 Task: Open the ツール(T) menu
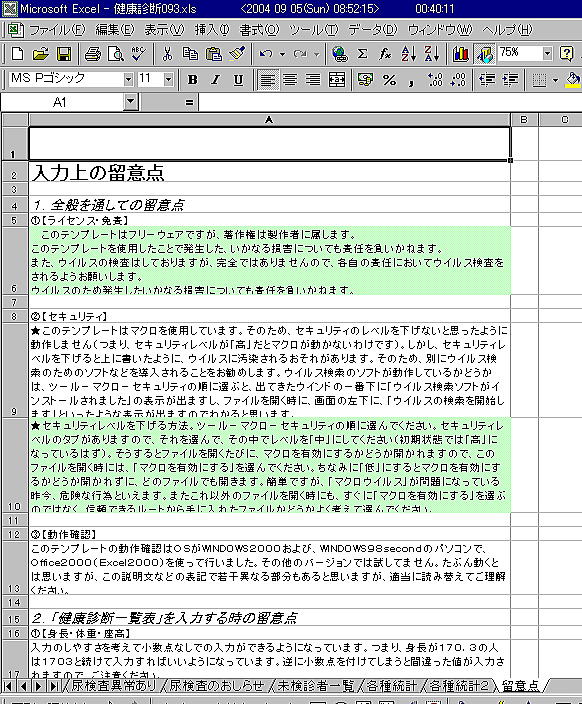(x=313, y=30)
